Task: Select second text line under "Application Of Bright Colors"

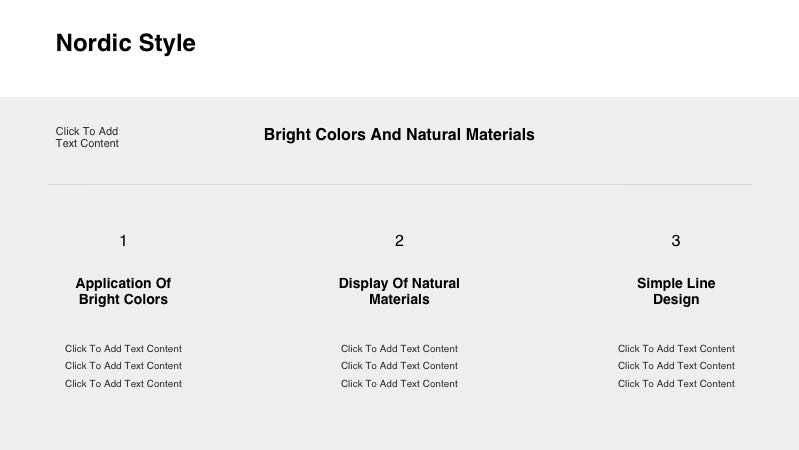Action: (x=123, y=366)
